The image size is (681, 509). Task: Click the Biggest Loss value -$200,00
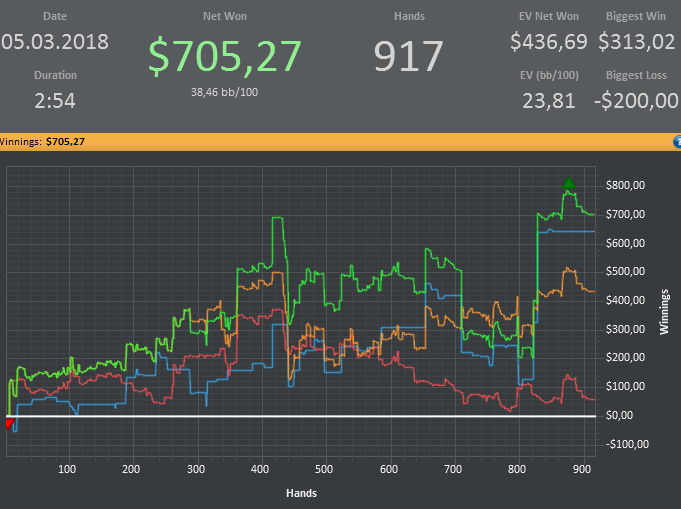point(636,101)
